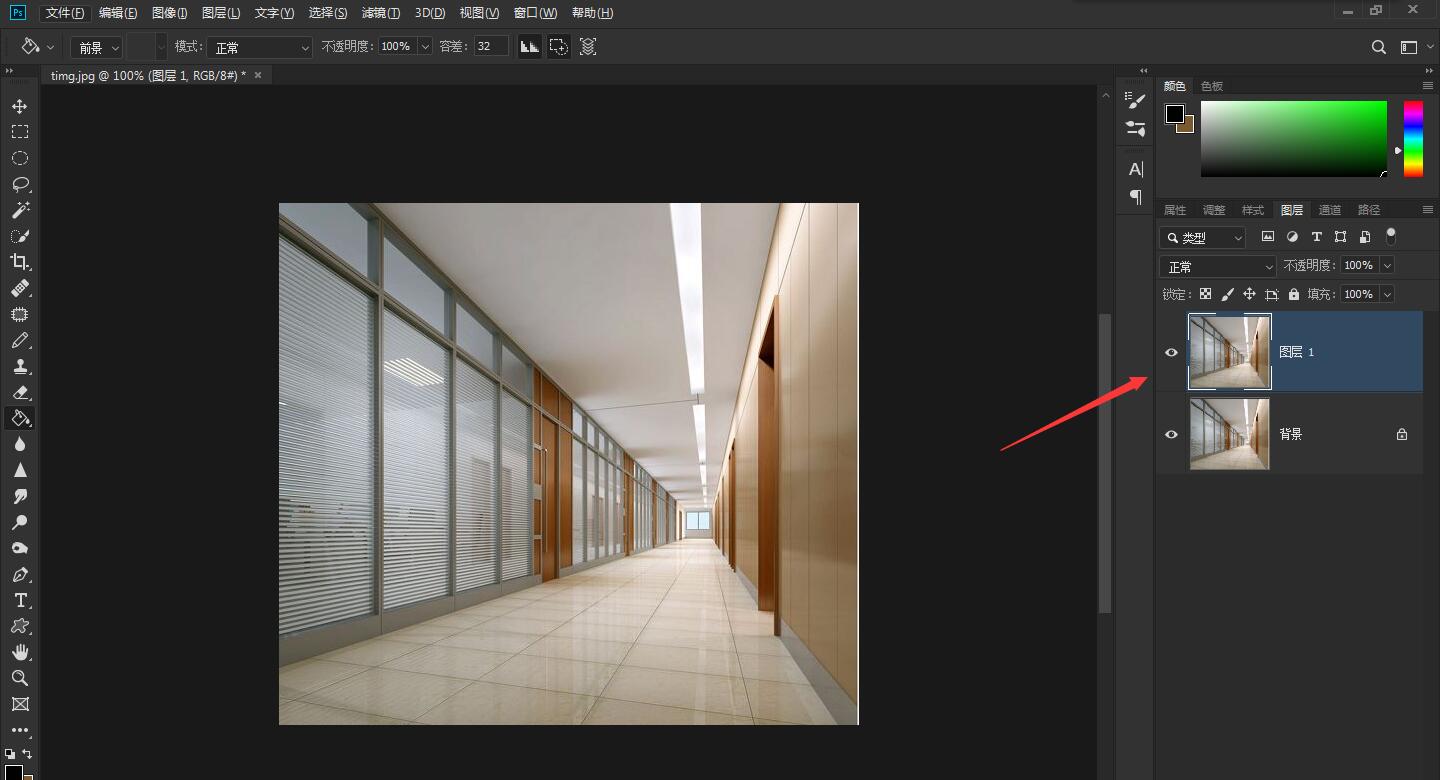Hide the 图层 1 layer eye icon
The height and width of the screenshot is (780, 1440).
(x=1171, y=352)
